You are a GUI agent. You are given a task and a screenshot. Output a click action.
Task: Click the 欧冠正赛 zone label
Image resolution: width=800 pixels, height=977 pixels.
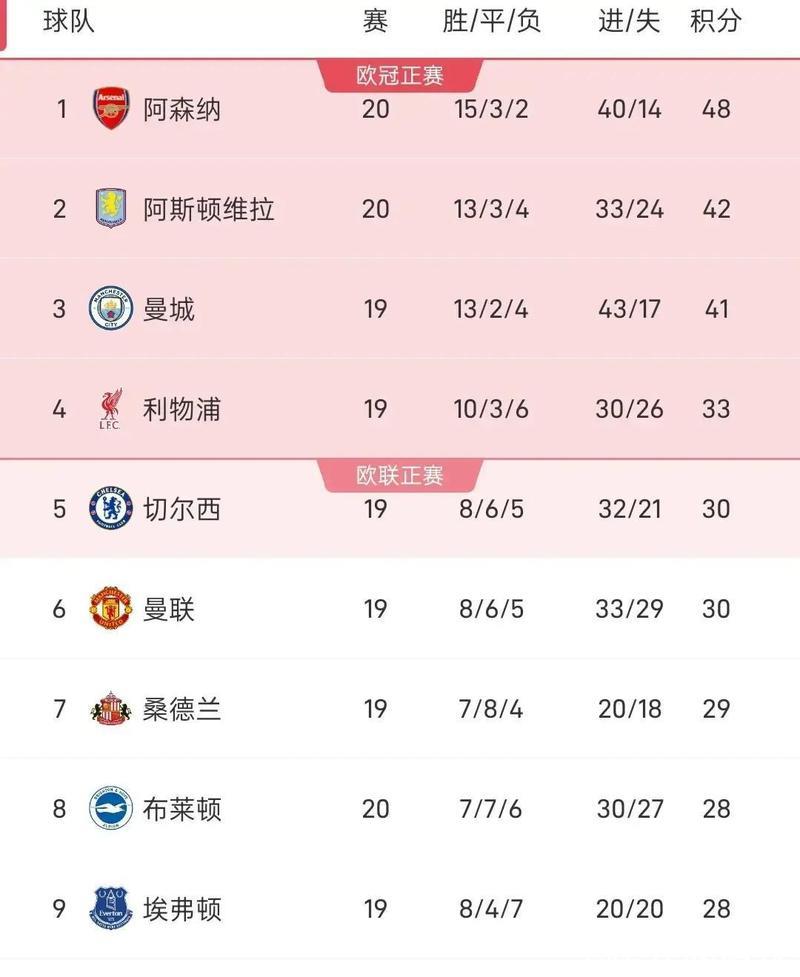click(400, 75)
